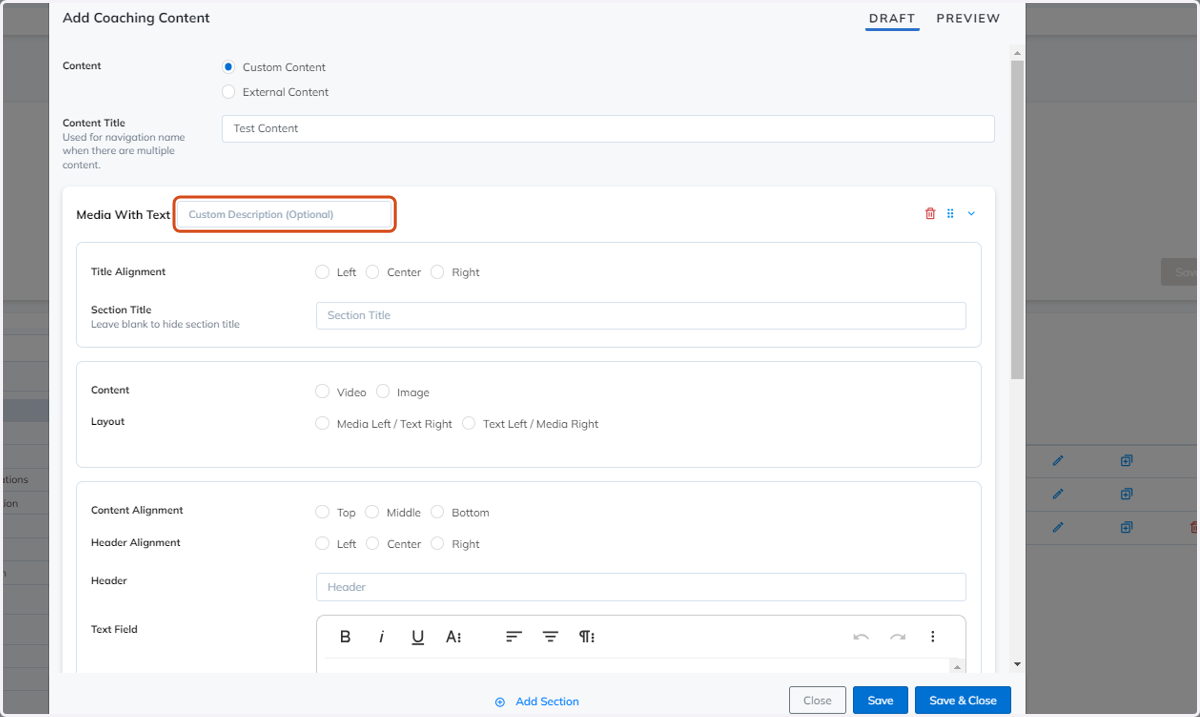Screen dimensions: 1200x717
Task: Delete the Media With Text section
Action: coord(930,214)
